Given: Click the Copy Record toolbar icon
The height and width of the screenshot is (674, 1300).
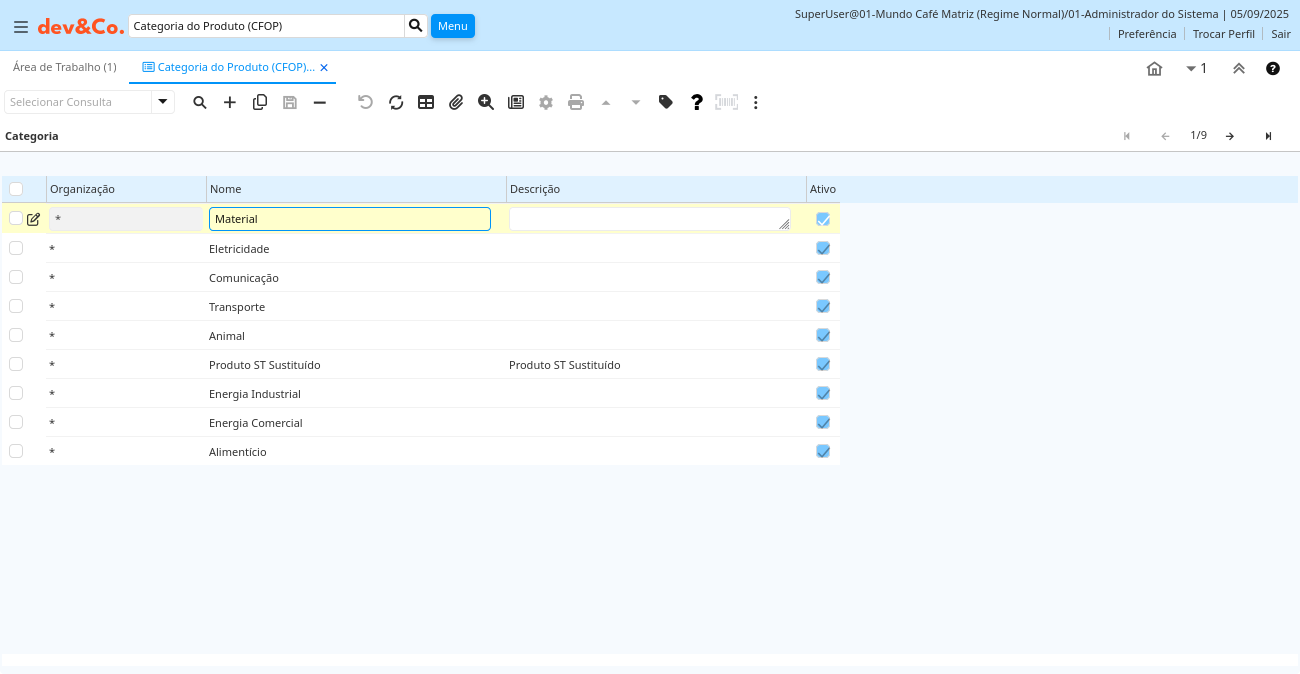Looking at the screenshot, I should click(x=260, y=102).
